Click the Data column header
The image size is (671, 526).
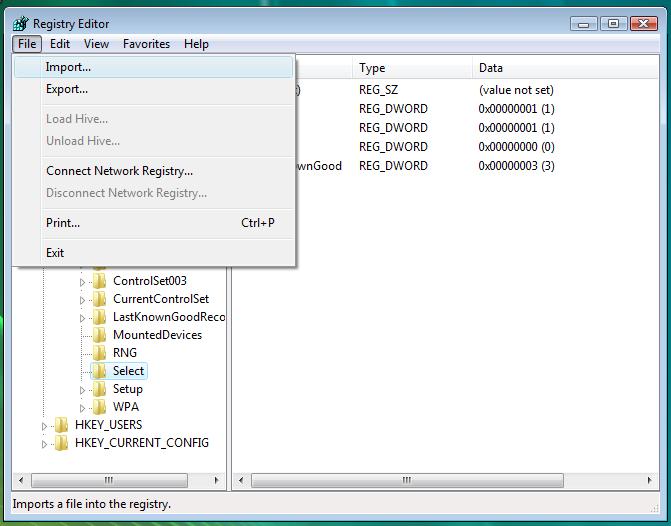565,68
